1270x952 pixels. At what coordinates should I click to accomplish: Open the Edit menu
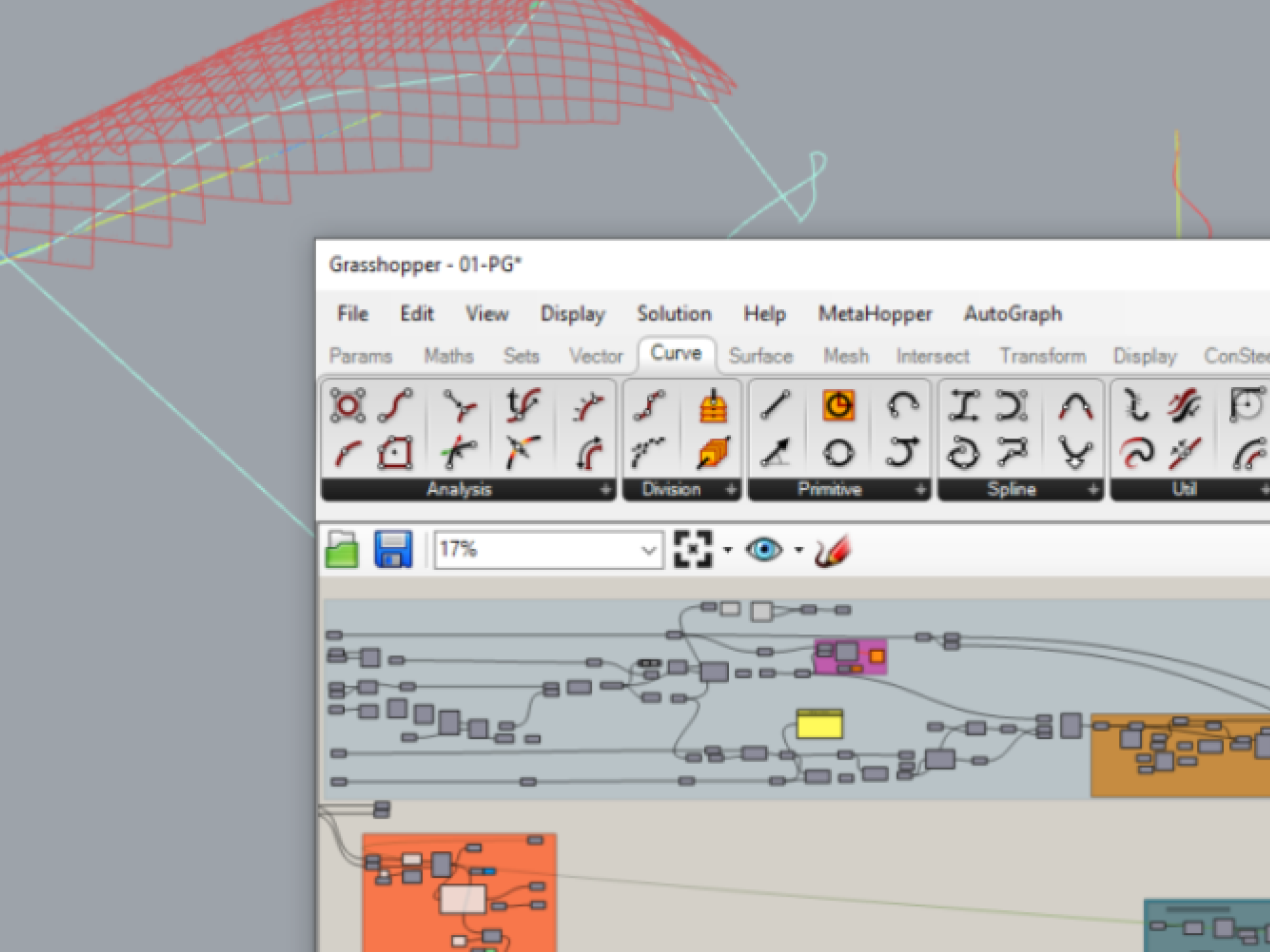point(417,314)
